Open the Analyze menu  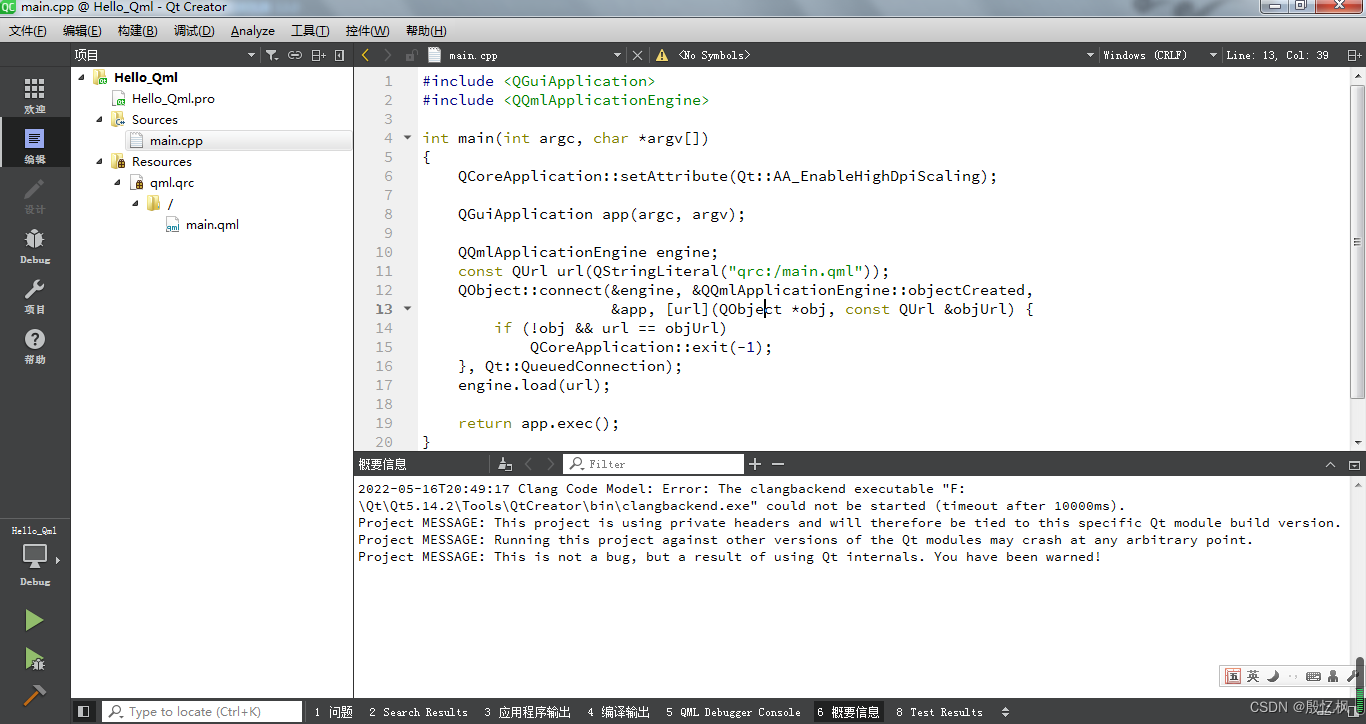click(253, 31)
